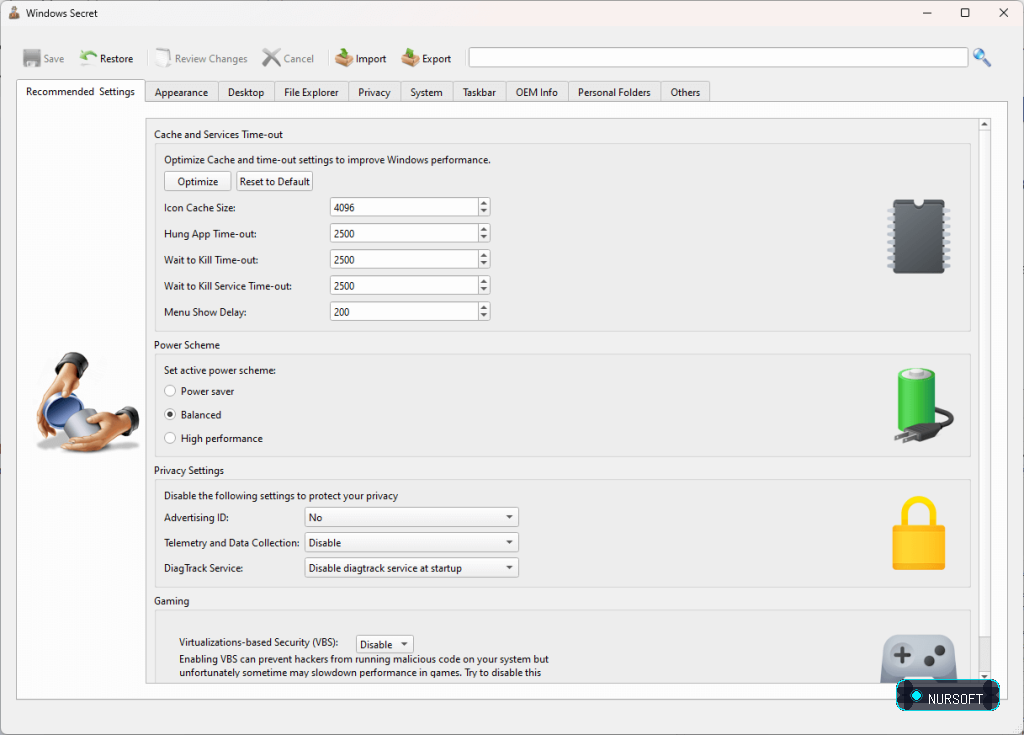This screenshot has width=1024, height=735.
Task: Click the Import settings icon
Action: [344, 58]
